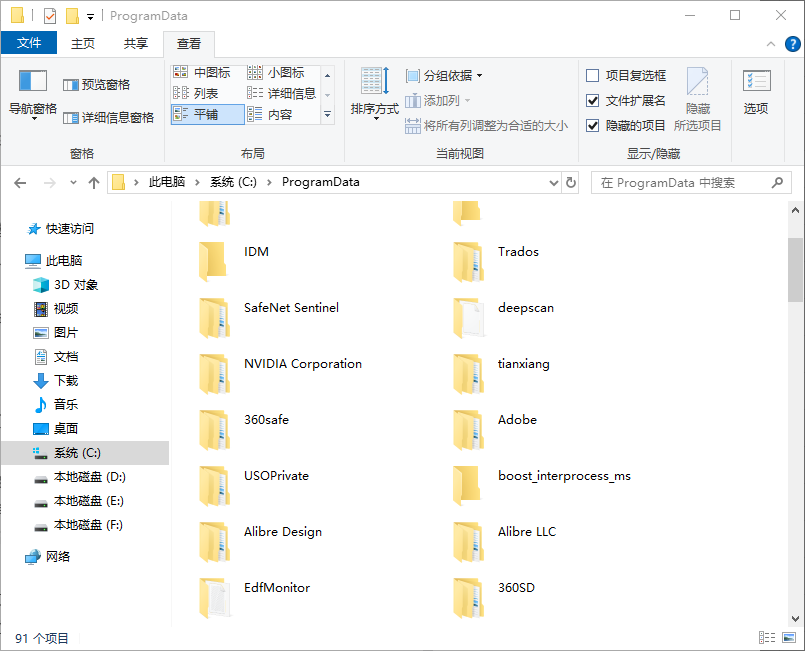Select the Adobe folder icon
Image resolution: width=805 pixels, height=651 pixels.
pyautogui.click(x=468, y=429)
